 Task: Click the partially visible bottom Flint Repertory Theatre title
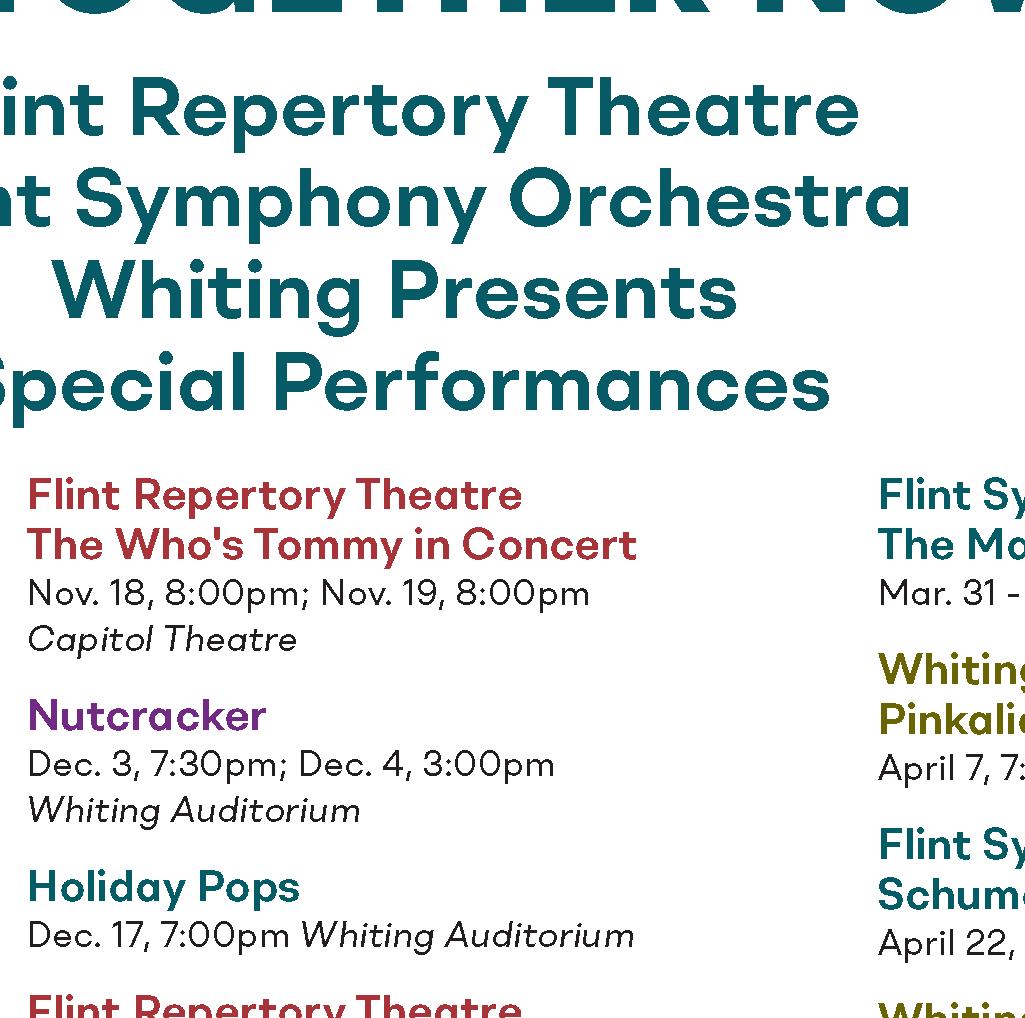pyautogui.click(x=275, y=1007)
